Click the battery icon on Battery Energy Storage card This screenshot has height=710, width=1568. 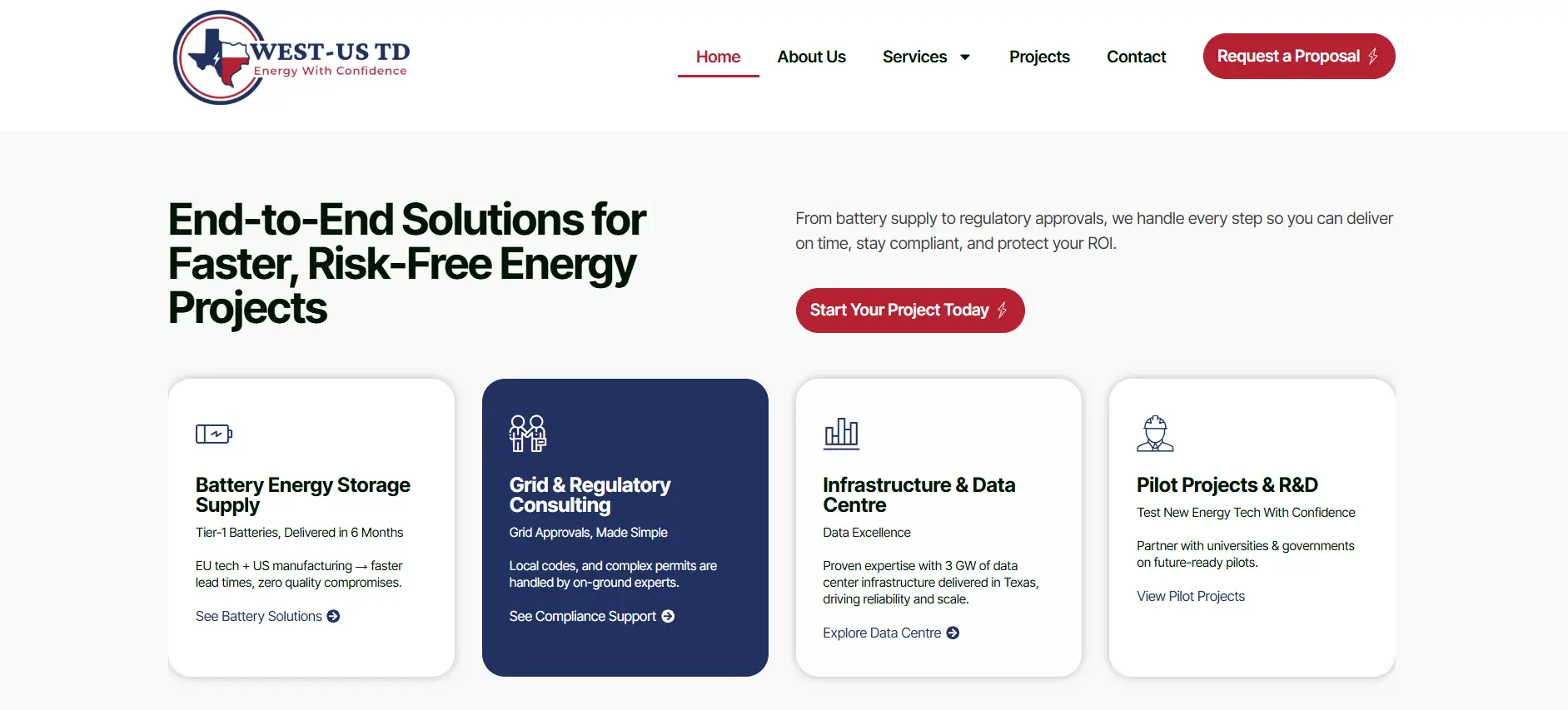pos(214,434)
